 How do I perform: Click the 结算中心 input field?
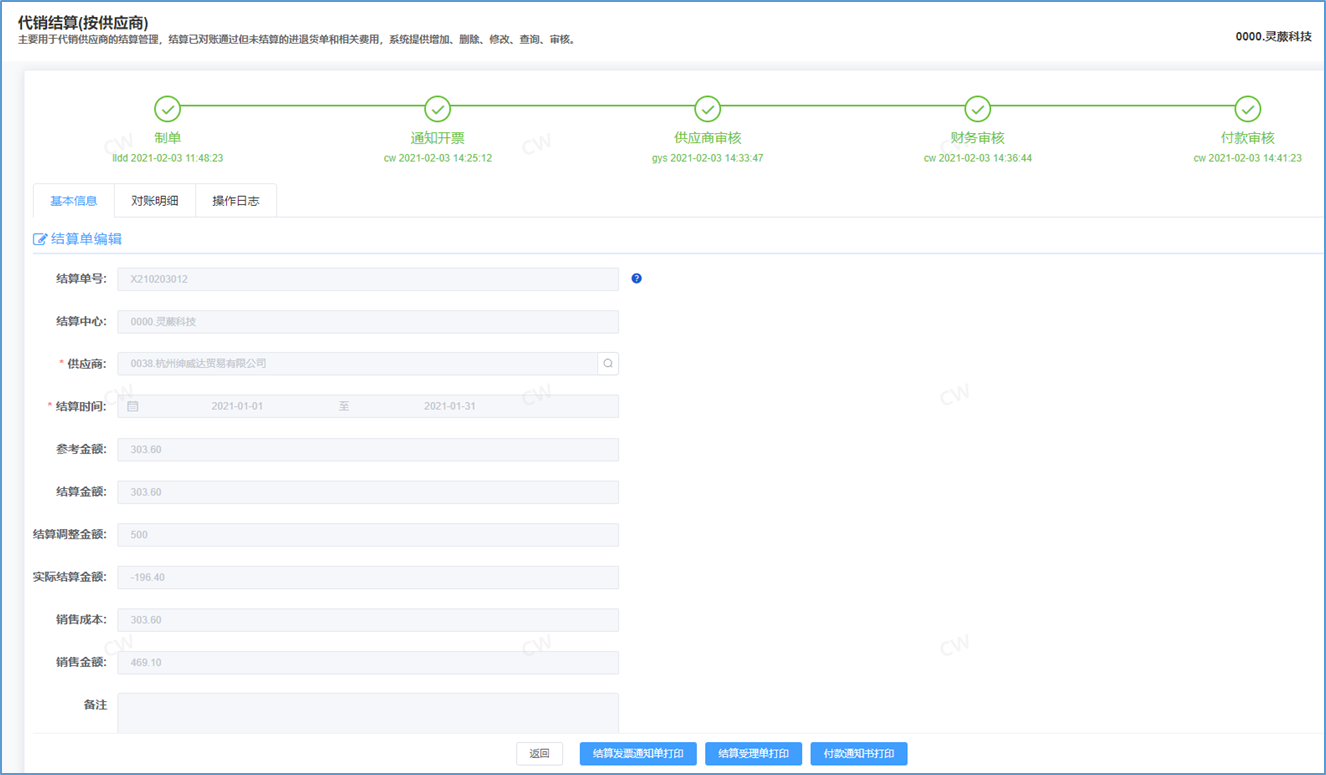click(368, 322)
